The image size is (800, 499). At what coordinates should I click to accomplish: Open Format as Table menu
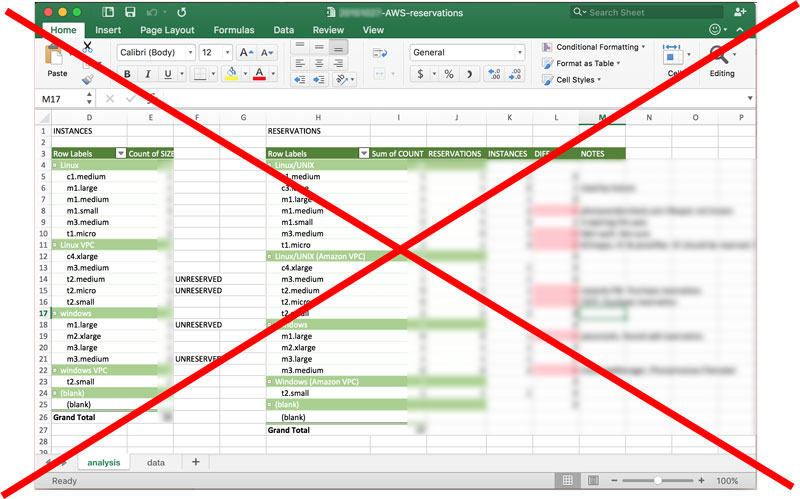[581, 63]
